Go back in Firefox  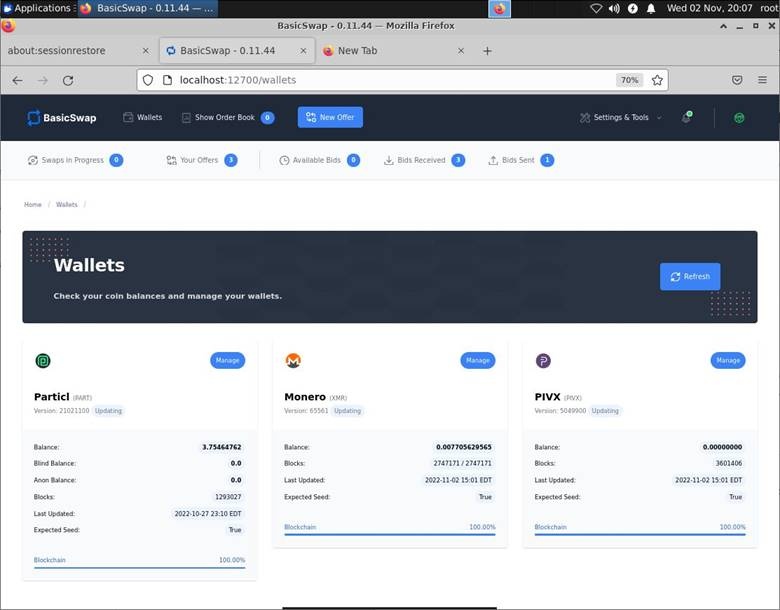(17, 80)
